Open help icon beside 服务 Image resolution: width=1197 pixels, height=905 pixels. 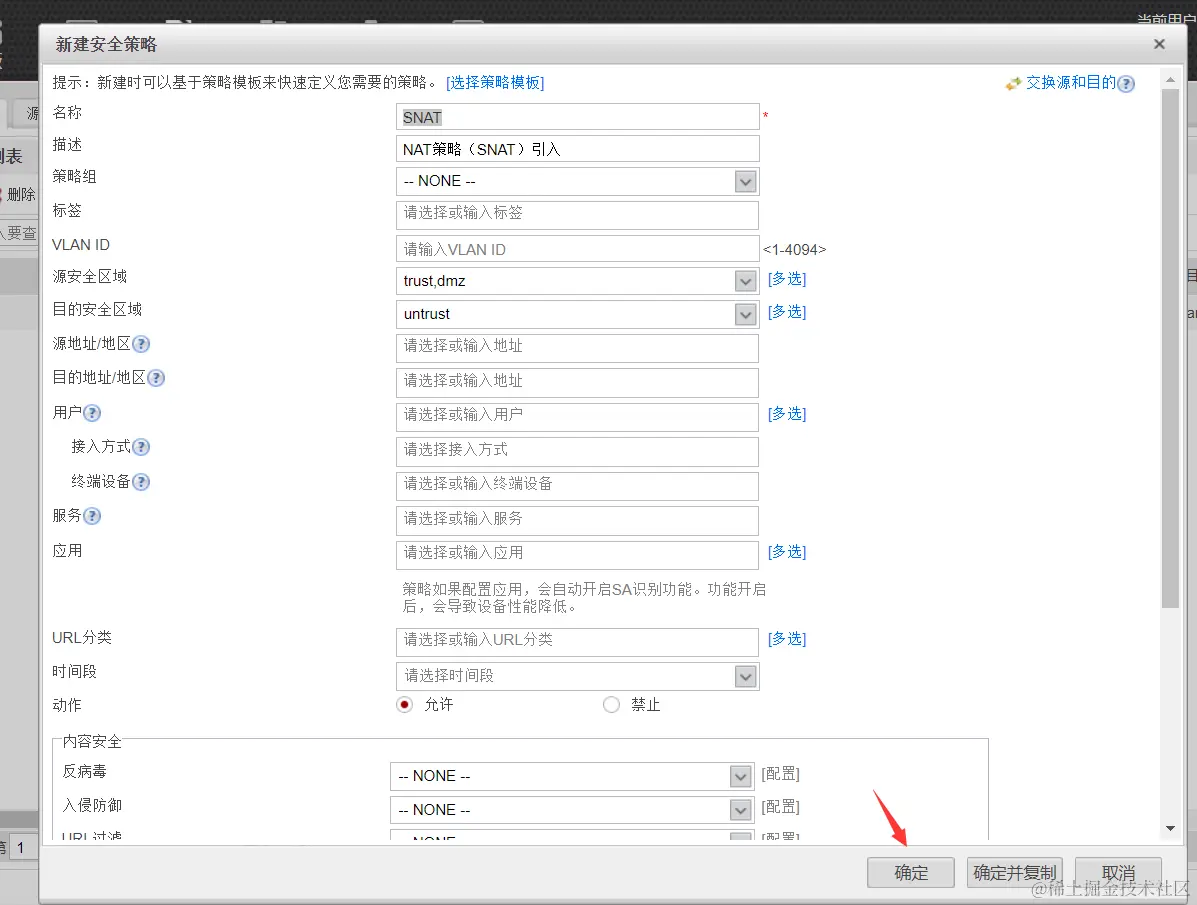[x=92, y=516]
